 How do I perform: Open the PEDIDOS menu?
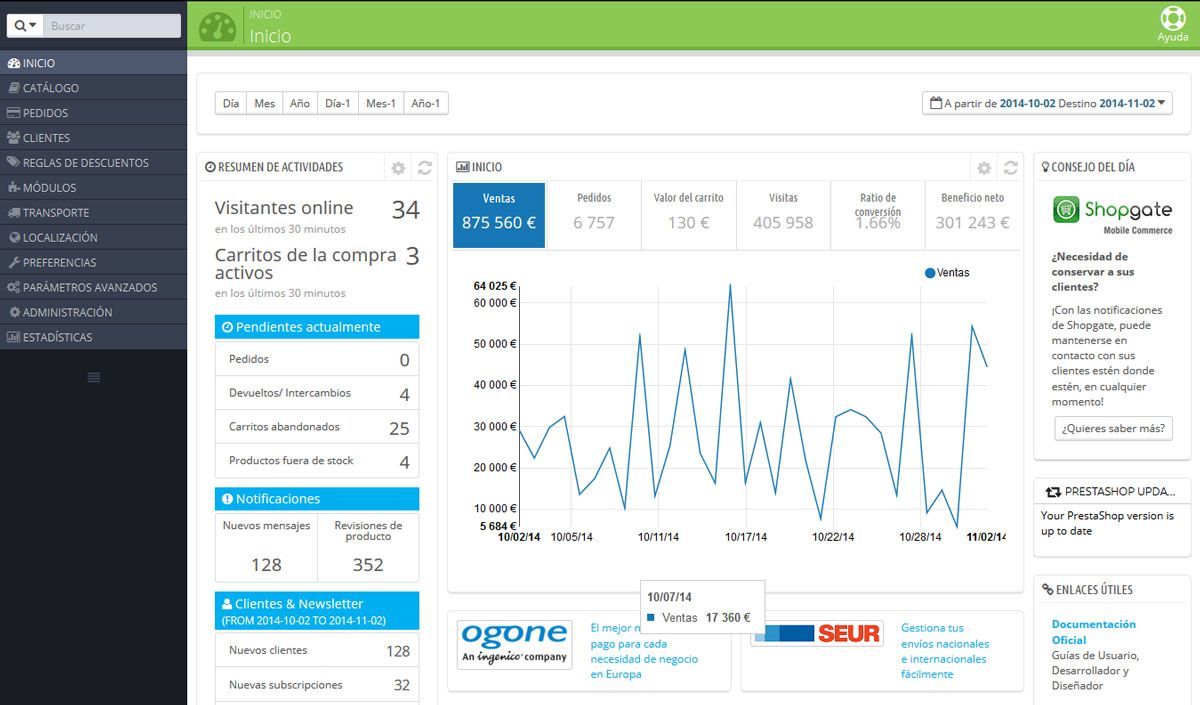coord(93,113)
